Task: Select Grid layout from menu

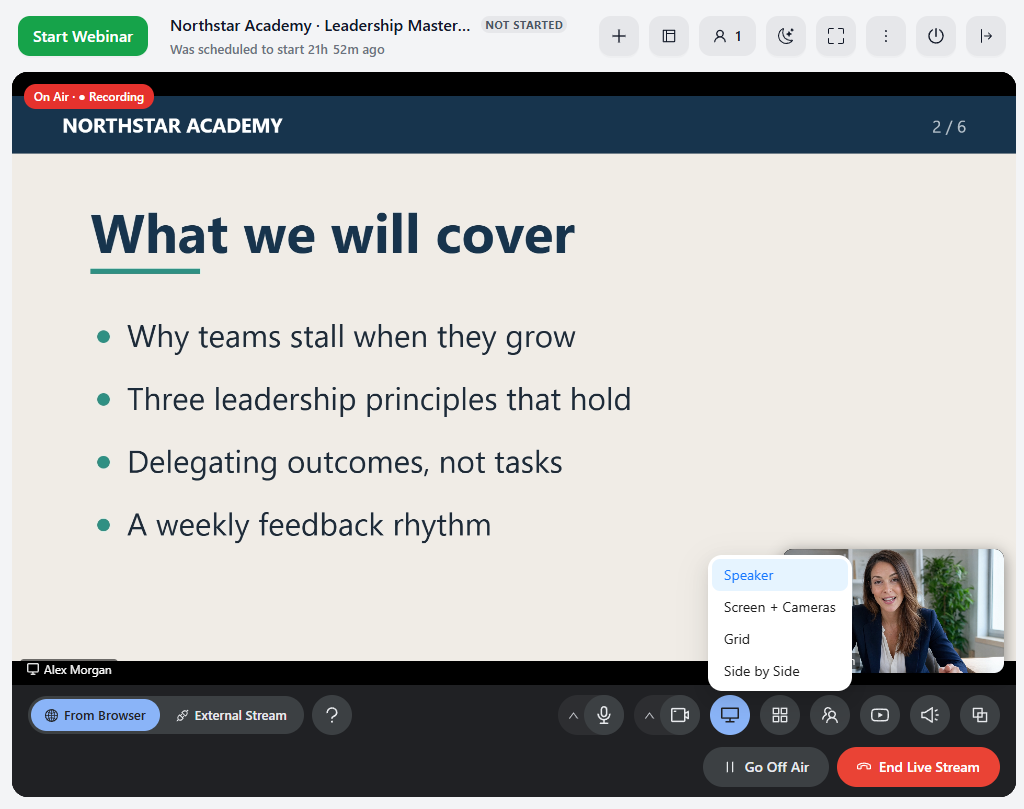Action: pos(780,639)
